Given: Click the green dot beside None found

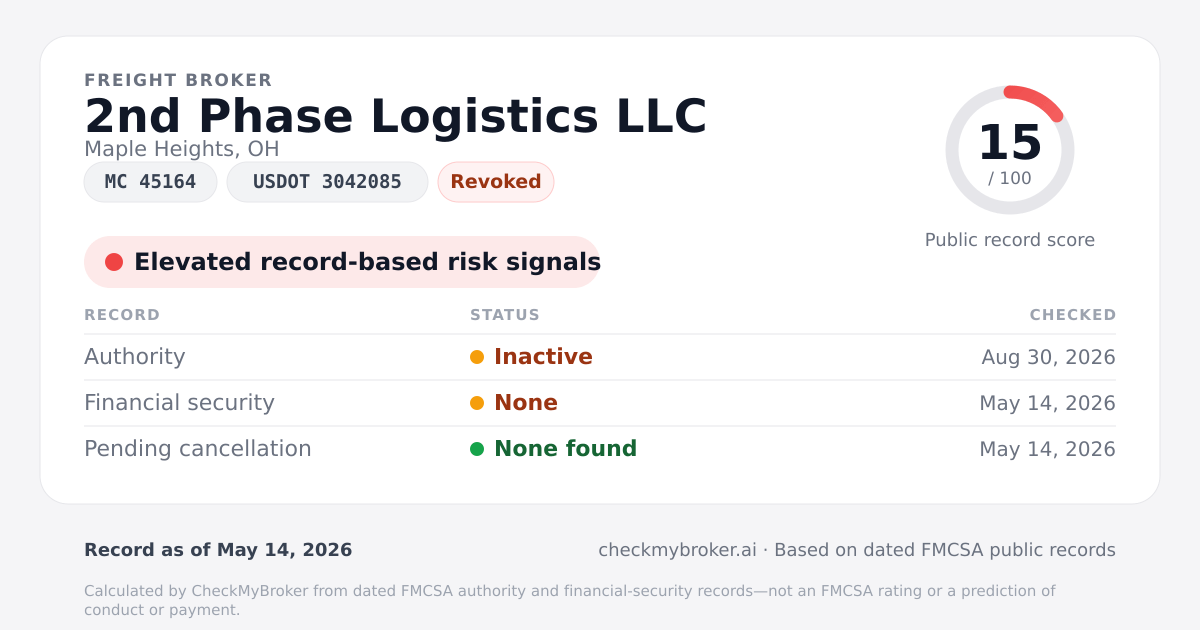Looking at the screenshot, I should tap(477, 449).
